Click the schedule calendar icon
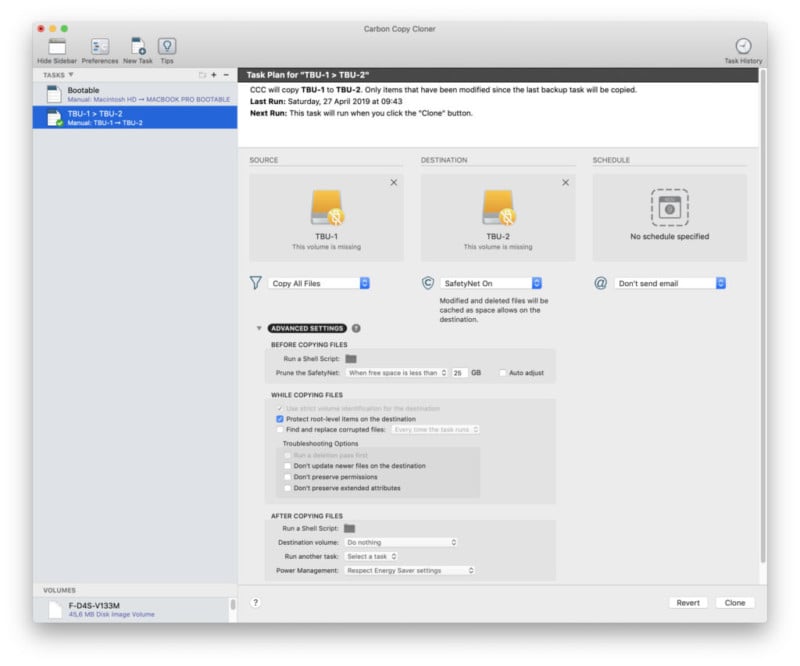Viewport: 800px width, 666px height. 669,208
